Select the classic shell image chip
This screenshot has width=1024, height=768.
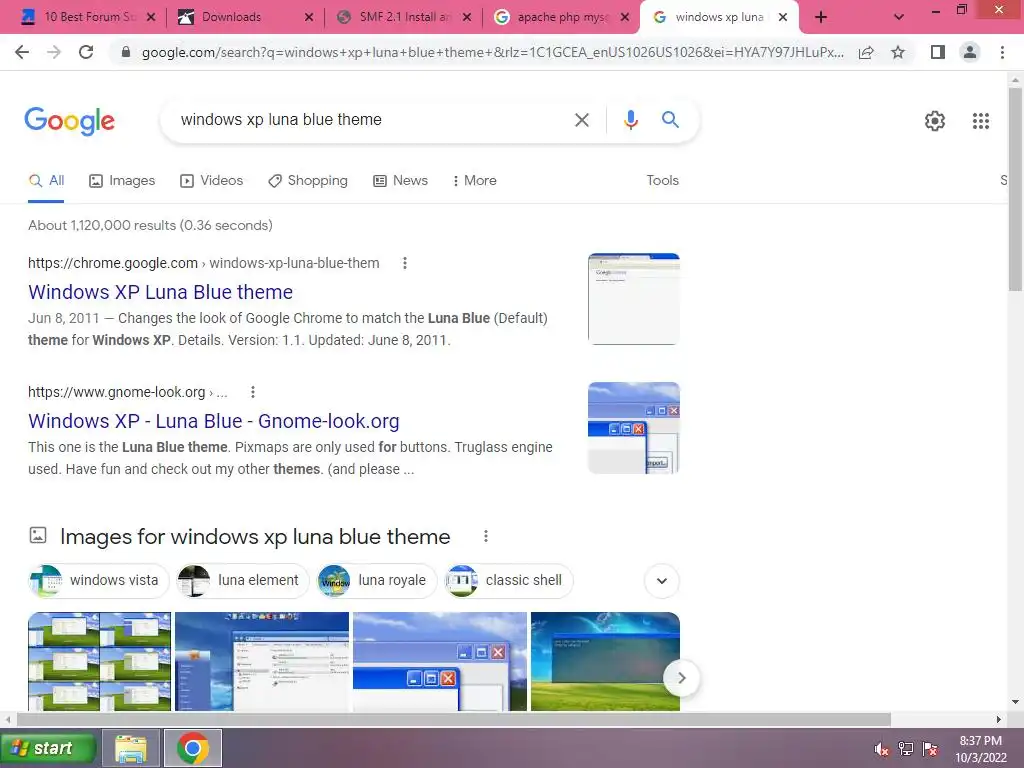509,581
